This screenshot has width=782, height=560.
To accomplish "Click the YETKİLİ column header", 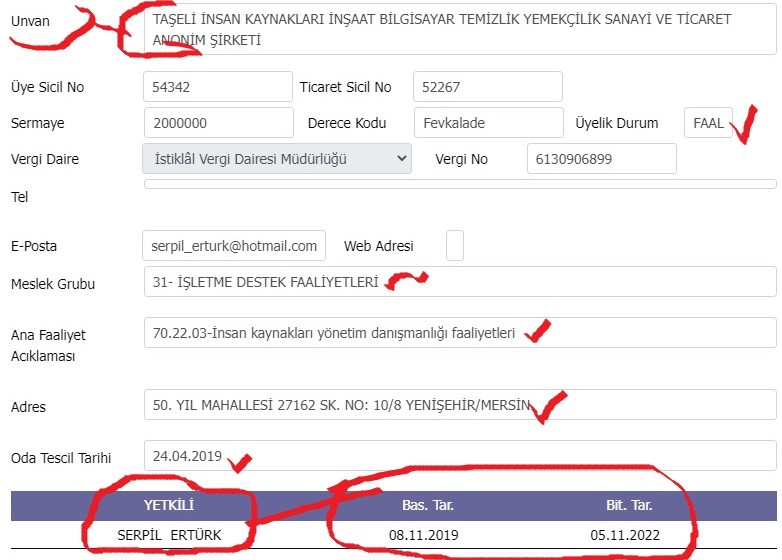I will pos(169,505).
